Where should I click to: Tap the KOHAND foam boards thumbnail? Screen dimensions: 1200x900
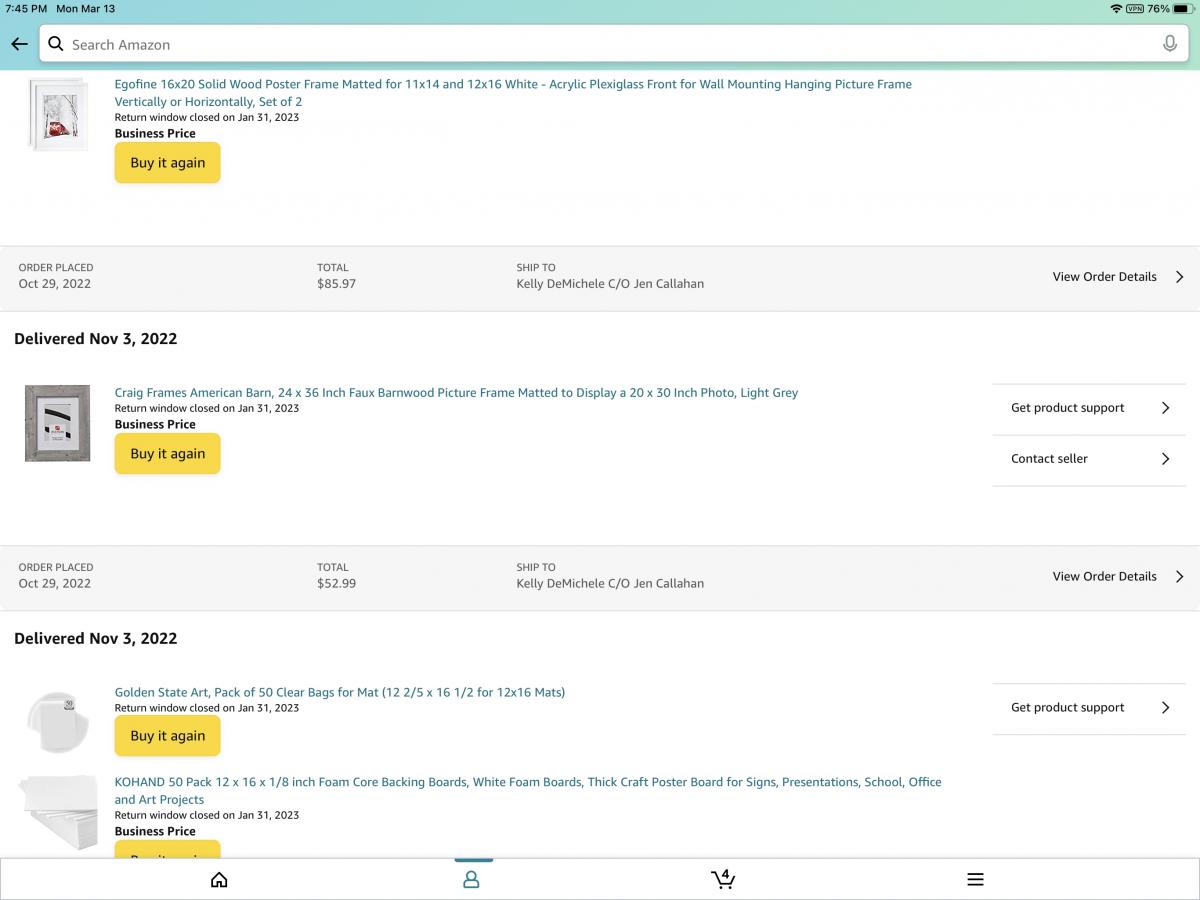tap(58, 815)
